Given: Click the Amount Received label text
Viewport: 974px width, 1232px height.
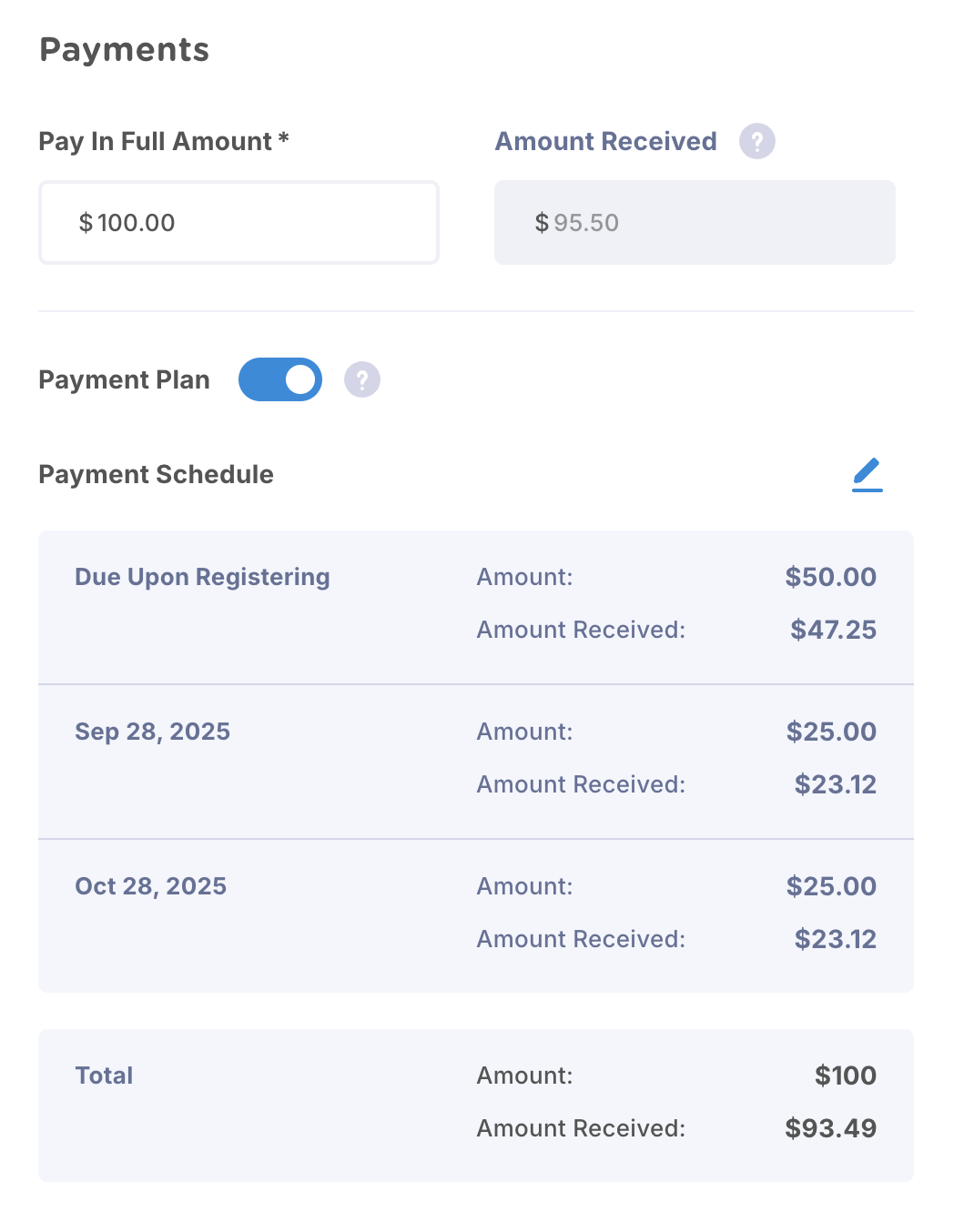Looking at the screenshot, I should pos(605,141).
